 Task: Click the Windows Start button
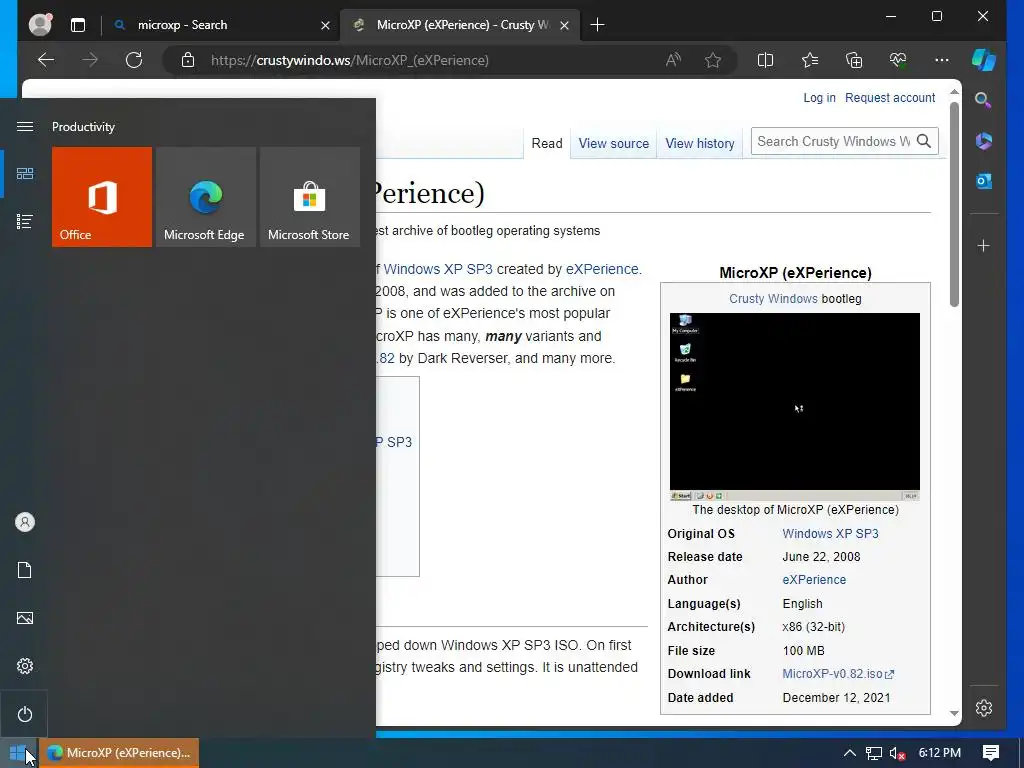18,753
